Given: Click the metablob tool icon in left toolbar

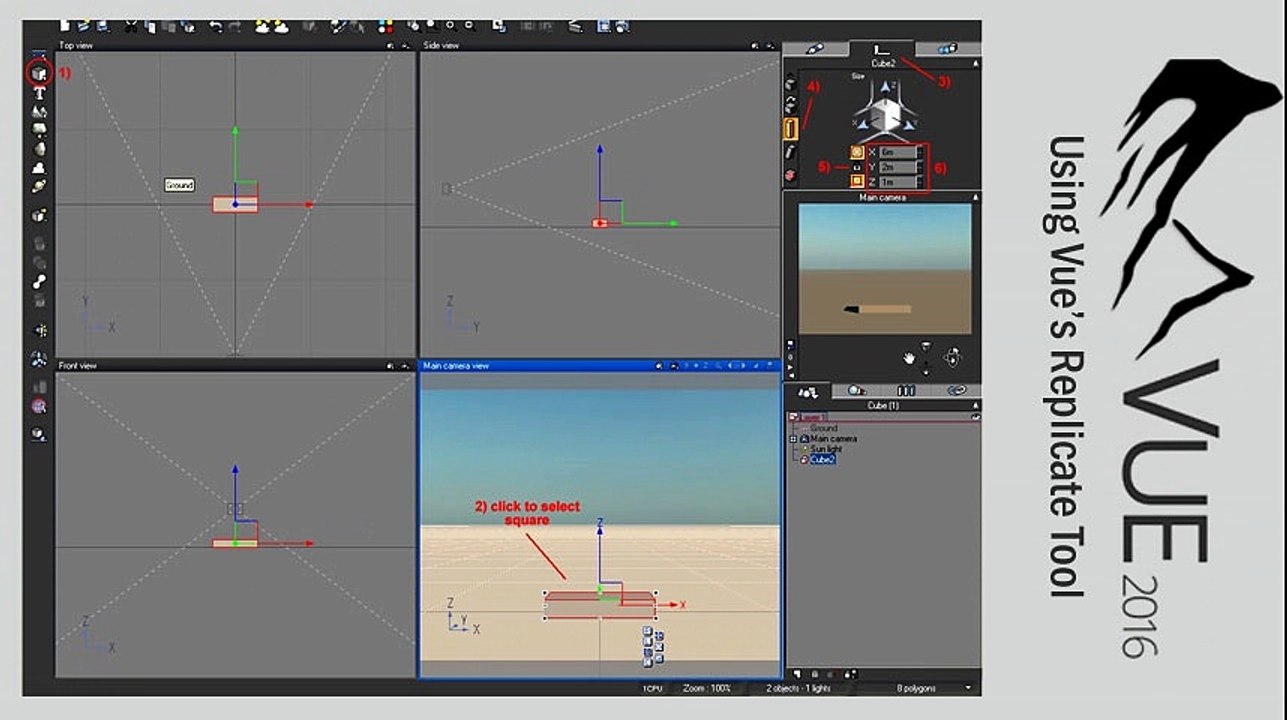Looking at the screenshot, I should pyautogui.click(x=39, y=282).
